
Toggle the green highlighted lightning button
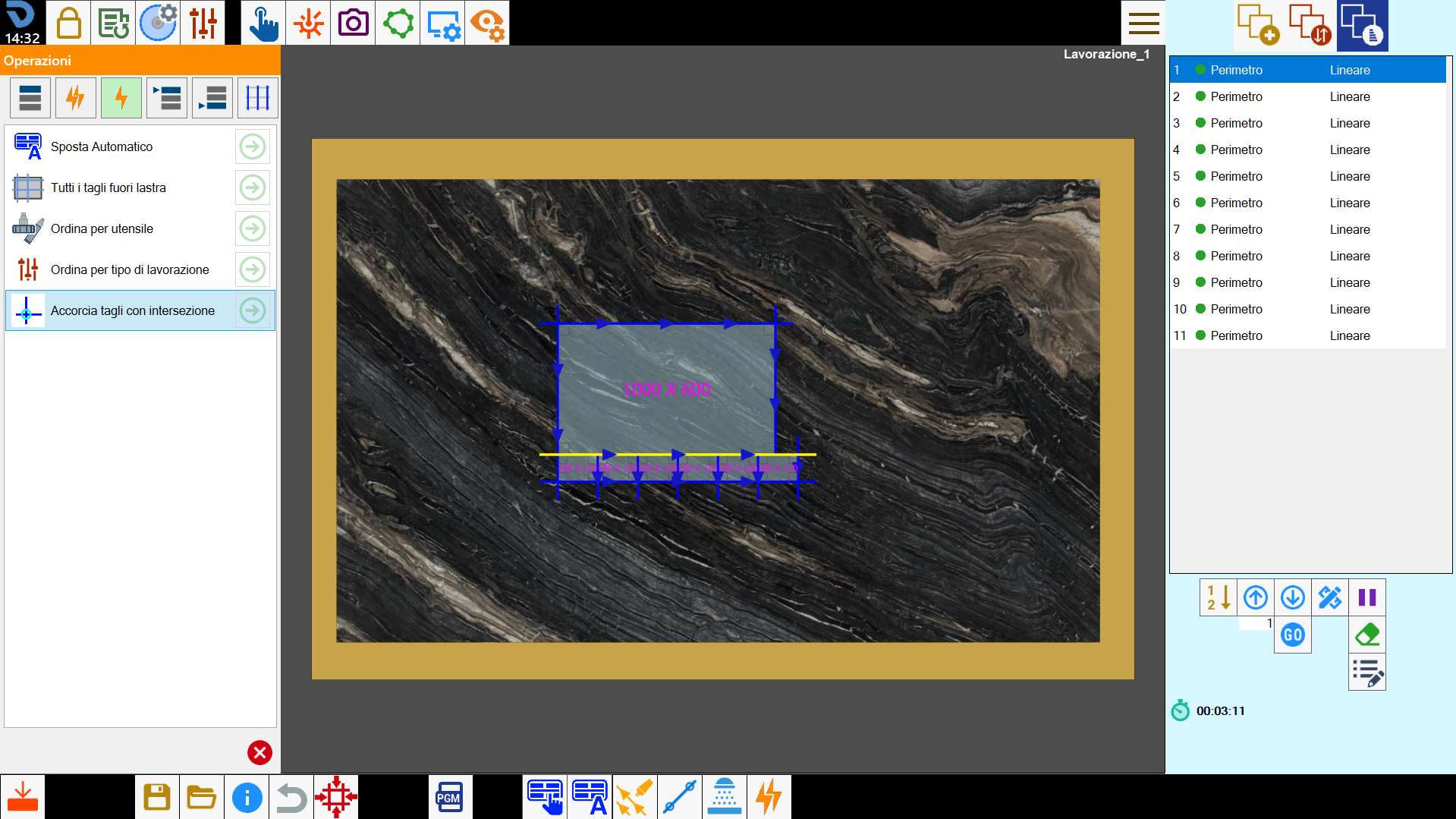pyautogui.click(x=121, y=98)
